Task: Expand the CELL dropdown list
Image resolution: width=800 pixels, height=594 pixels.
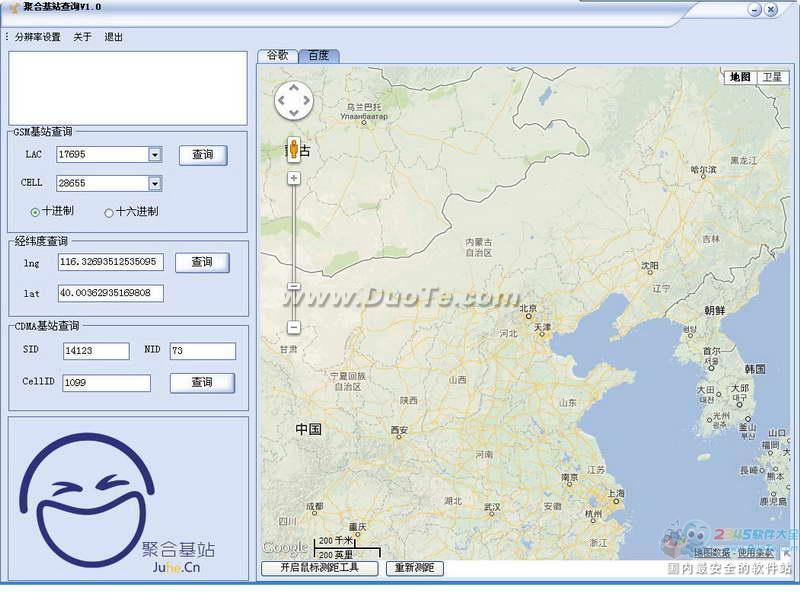Action: point(155,183)
